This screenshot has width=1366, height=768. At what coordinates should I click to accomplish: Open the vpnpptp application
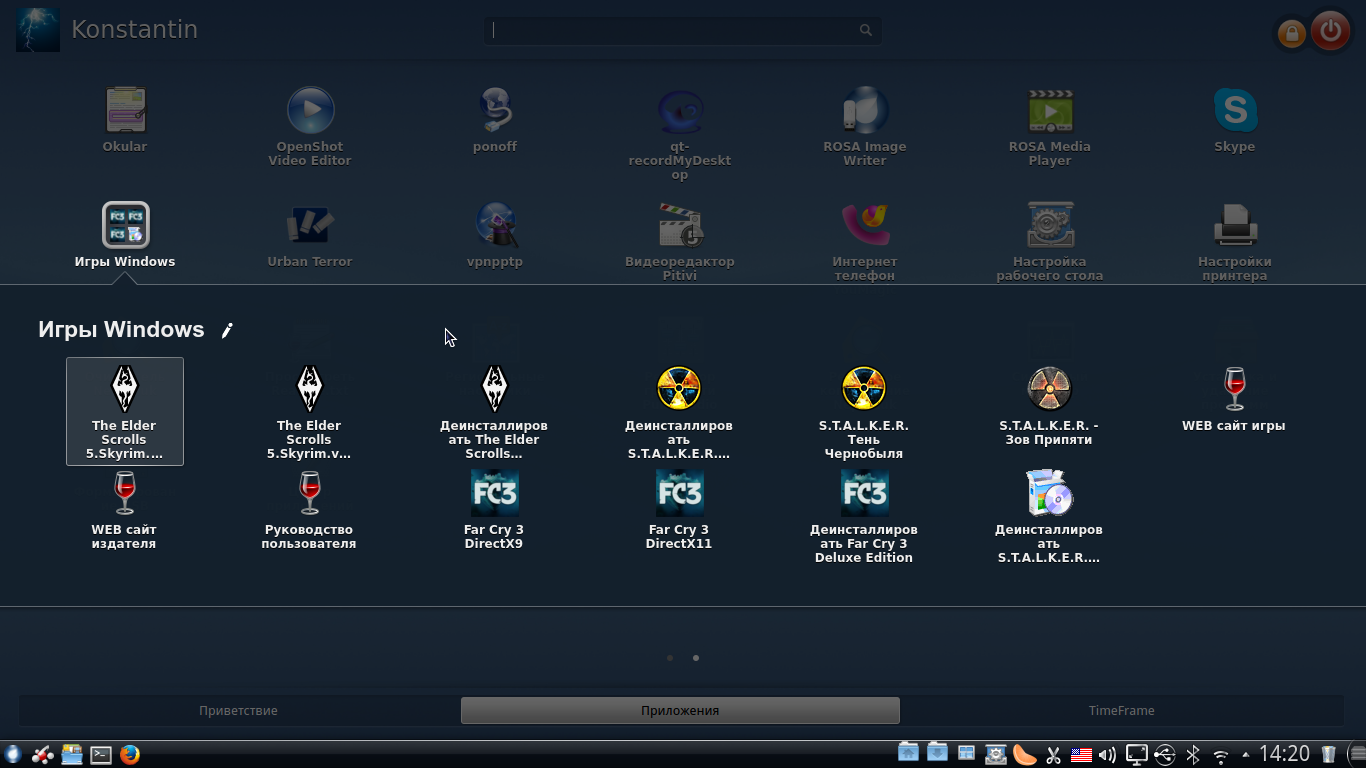pos(495,235)
